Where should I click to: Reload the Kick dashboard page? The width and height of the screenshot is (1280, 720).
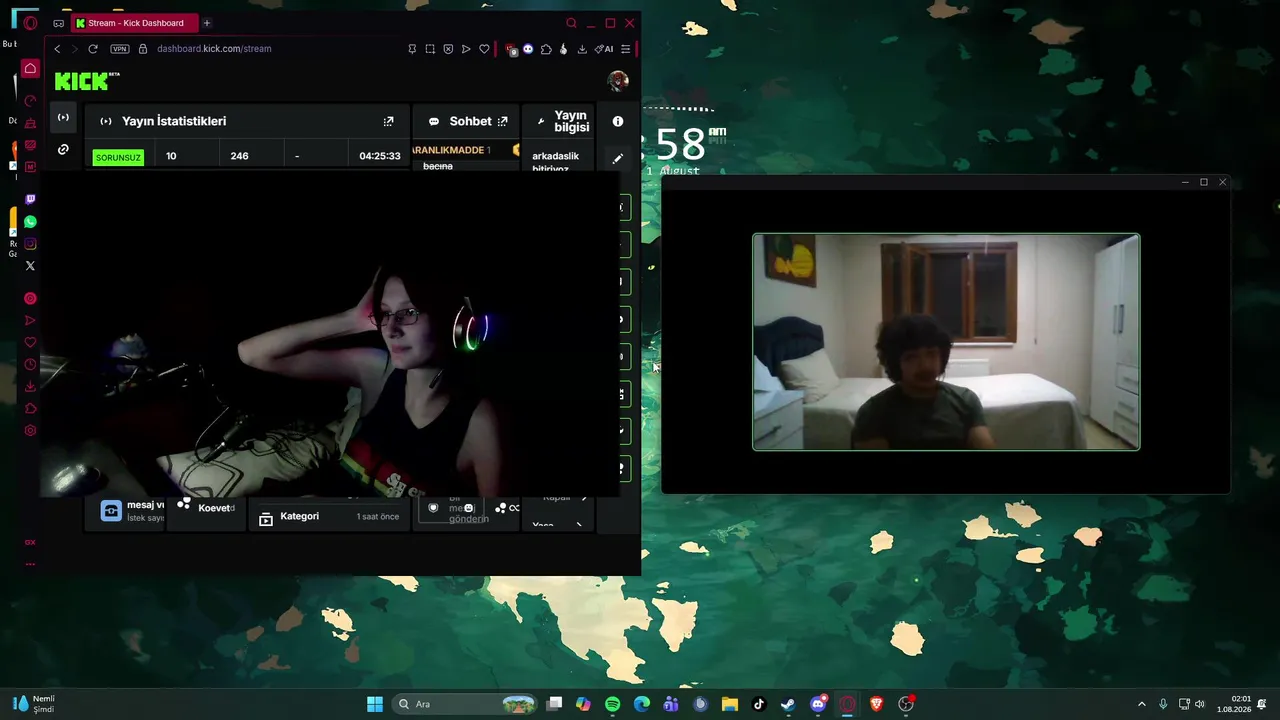(x=93, y=49)
